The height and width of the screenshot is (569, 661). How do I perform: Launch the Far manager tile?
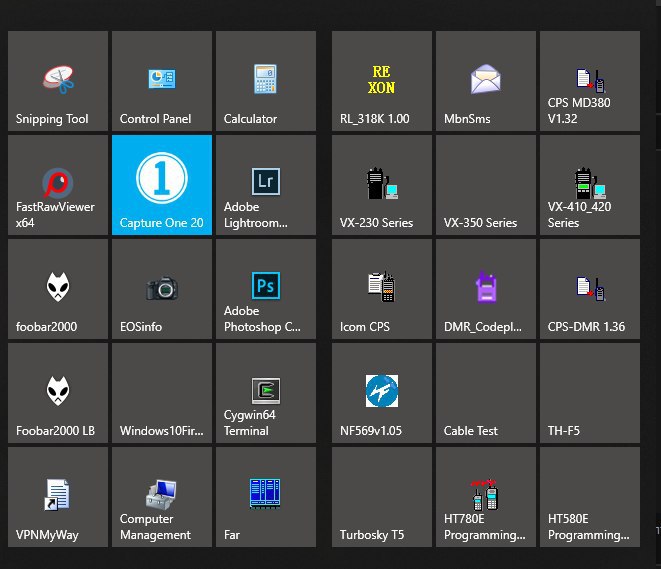(x=266, y=497)
